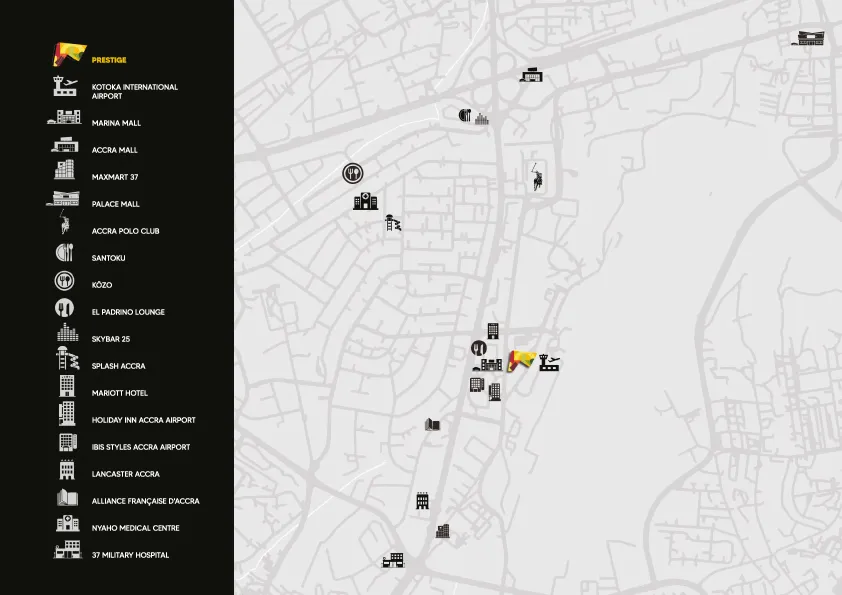Click the "ACCRA MALL" legend label
This screenshot has width=842, height=595.
pyautogui.click(x=114, y=150)
